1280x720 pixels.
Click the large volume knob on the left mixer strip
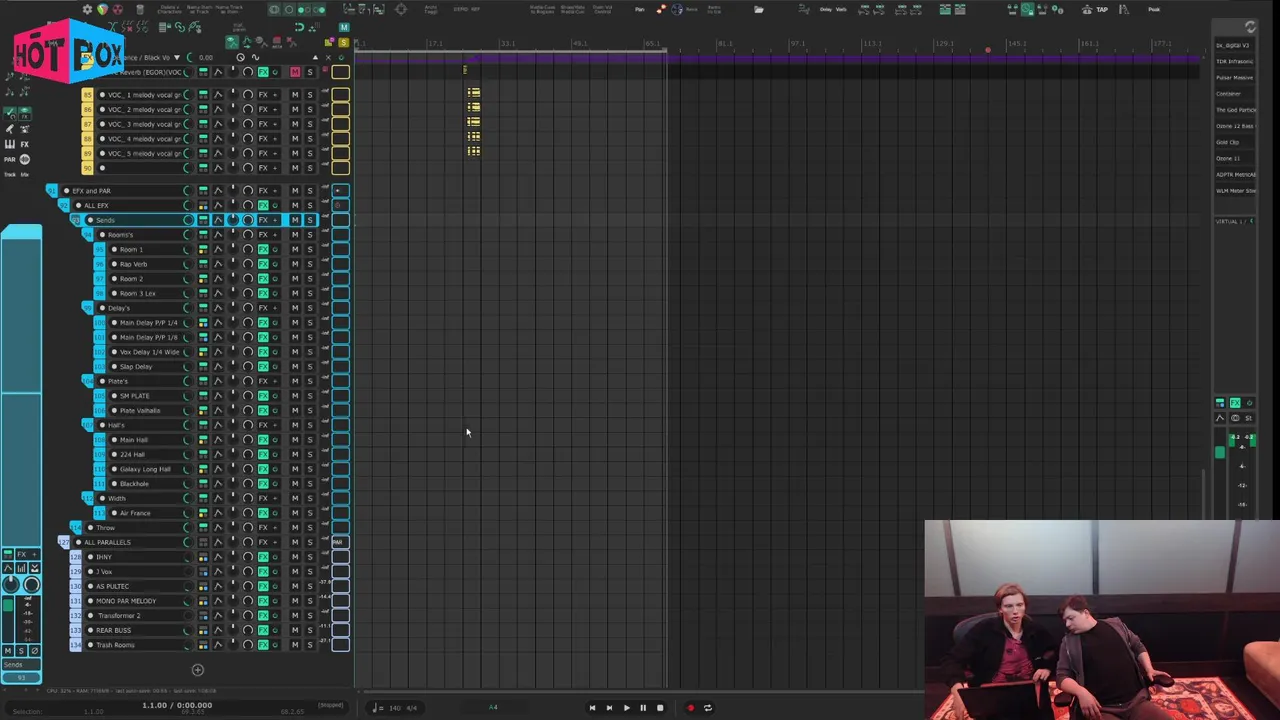(11, 585)
